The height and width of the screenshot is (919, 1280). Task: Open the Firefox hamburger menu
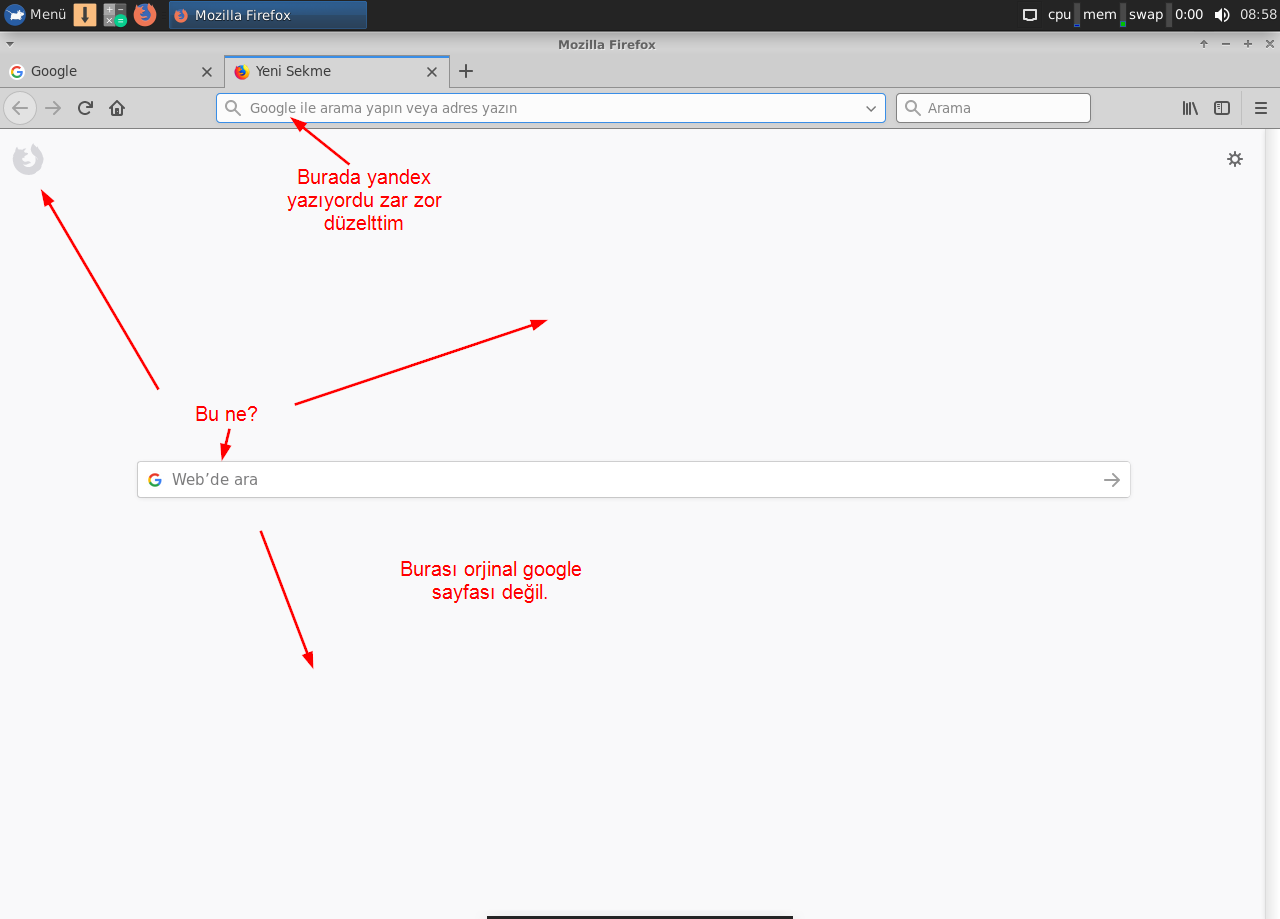(1261, 108)
